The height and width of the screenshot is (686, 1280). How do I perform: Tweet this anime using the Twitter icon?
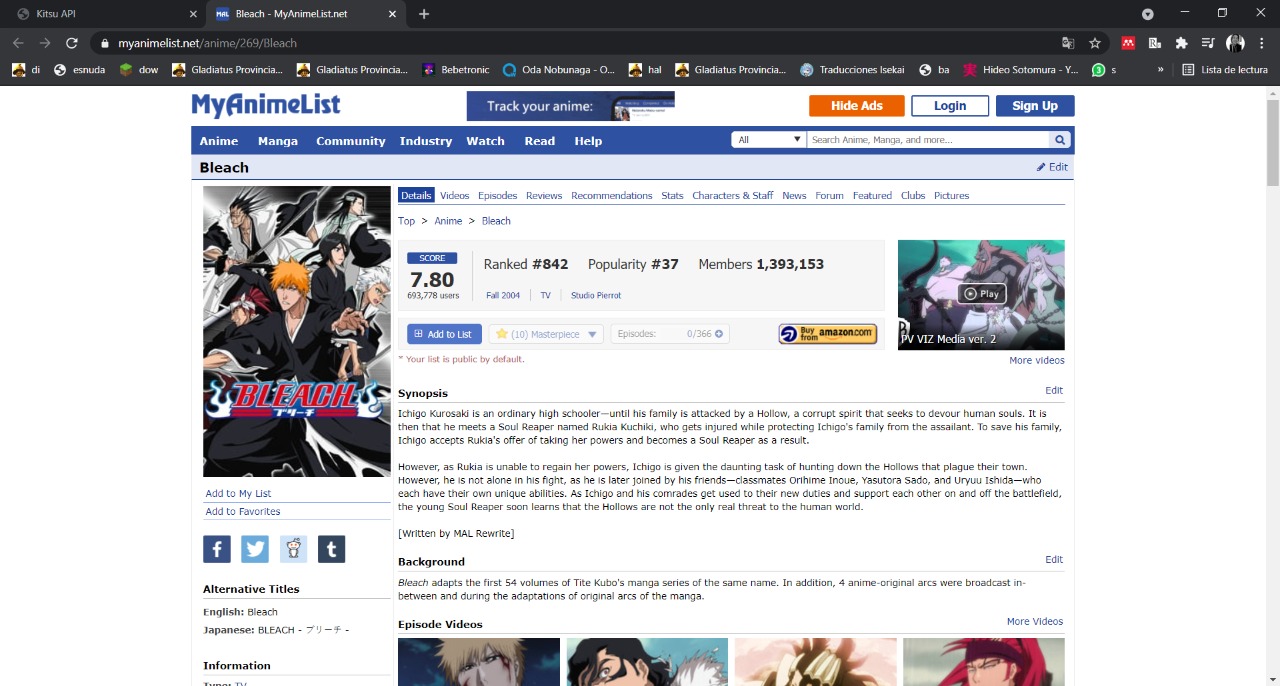click(254, 548)
